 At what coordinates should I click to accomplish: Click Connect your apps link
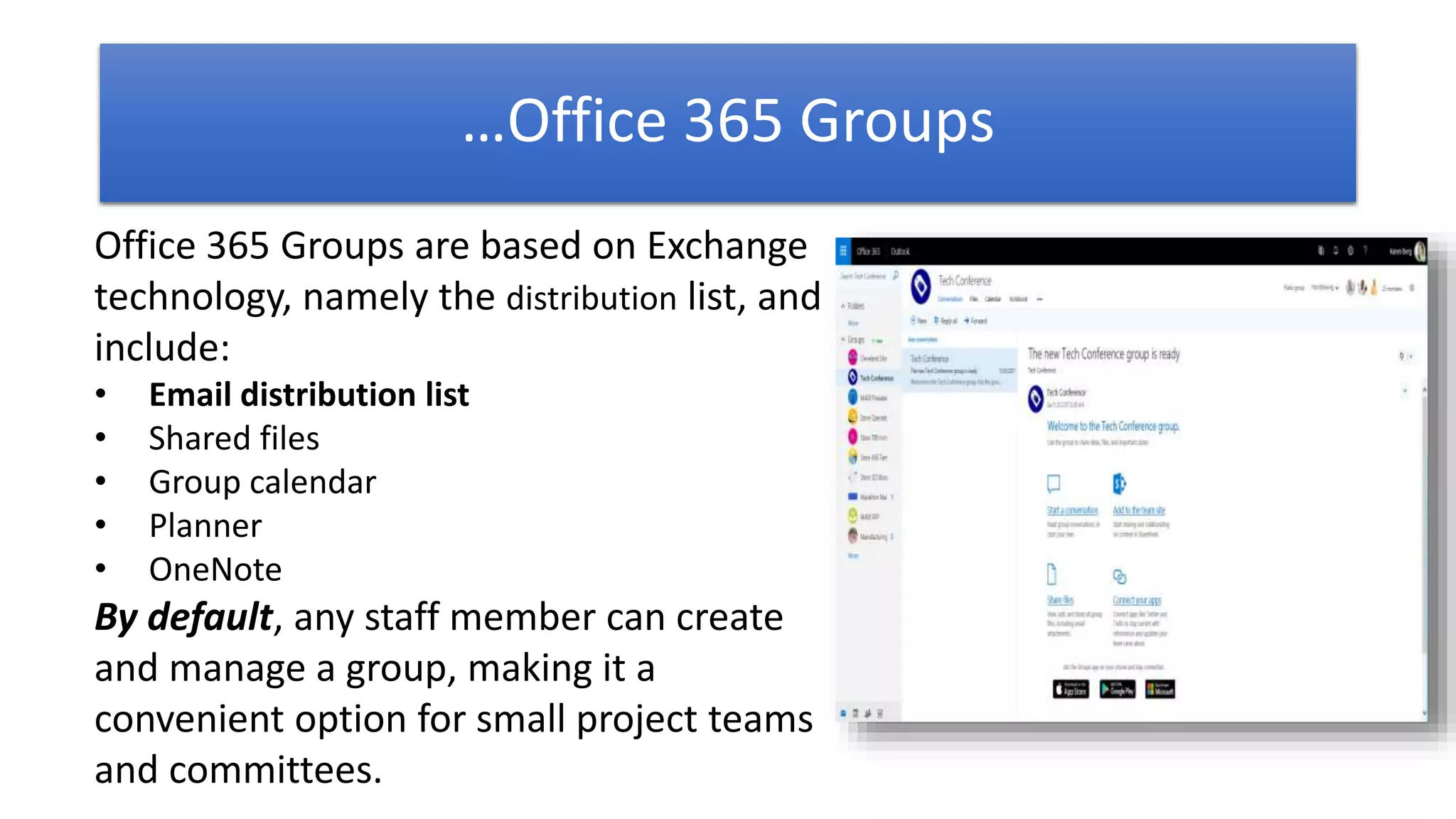pos(1137,600)
